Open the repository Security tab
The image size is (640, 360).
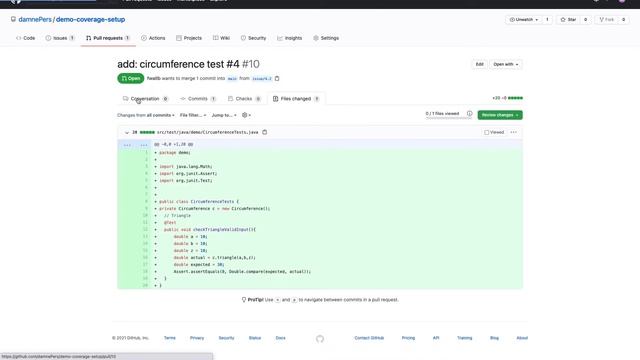[253, 38]
